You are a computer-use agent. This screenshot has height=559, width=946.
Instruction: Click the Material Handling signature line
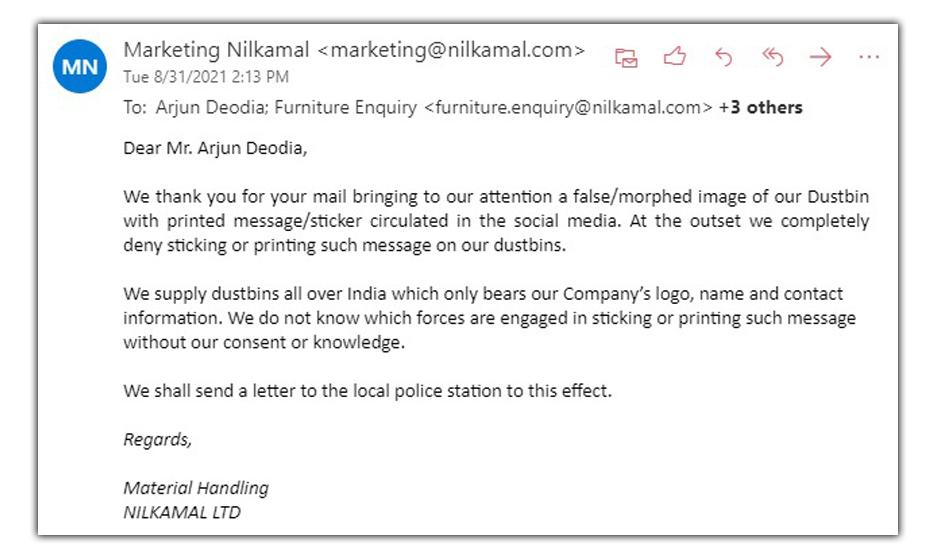tap(196, 488)
